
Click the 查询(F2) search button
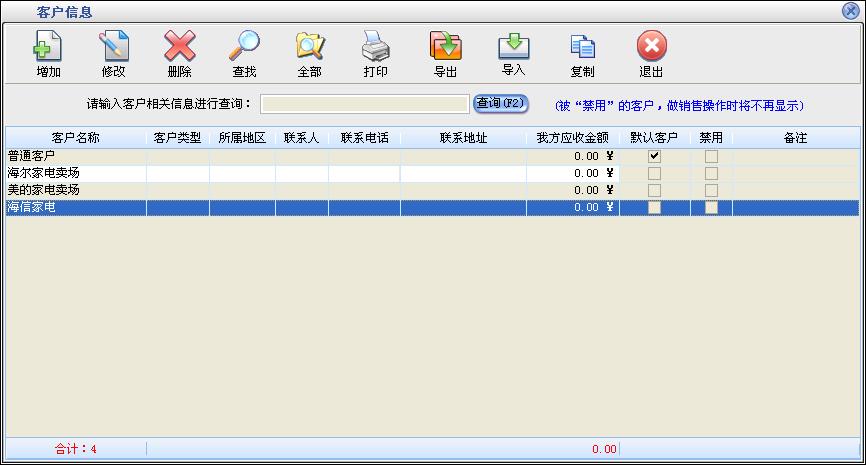[500, 104]
